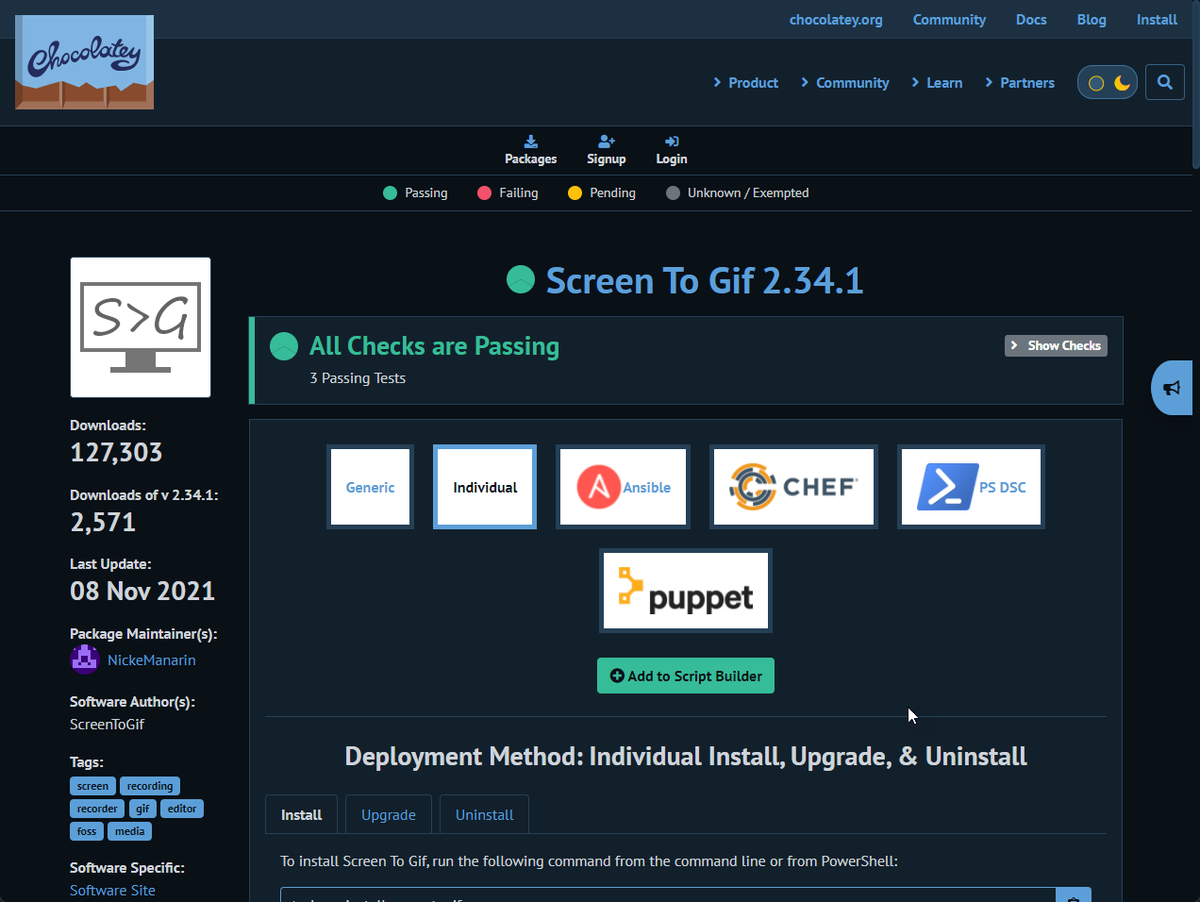Click the 'foss' tag

87,831
